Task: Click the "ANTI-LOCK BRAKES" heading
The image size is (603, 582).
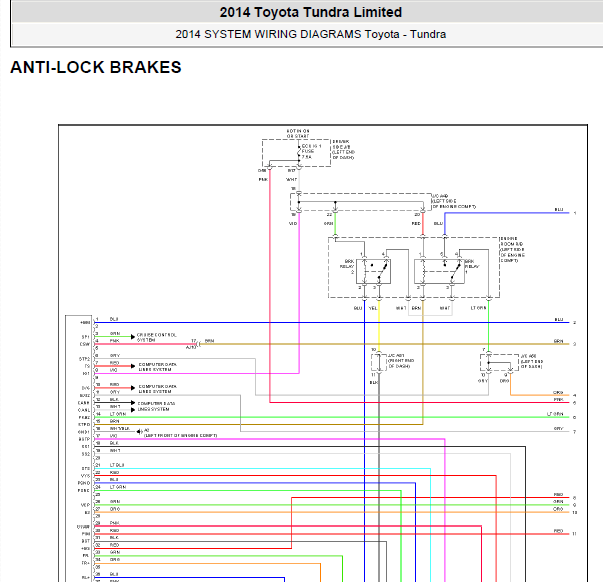Action: pos(96,67)
